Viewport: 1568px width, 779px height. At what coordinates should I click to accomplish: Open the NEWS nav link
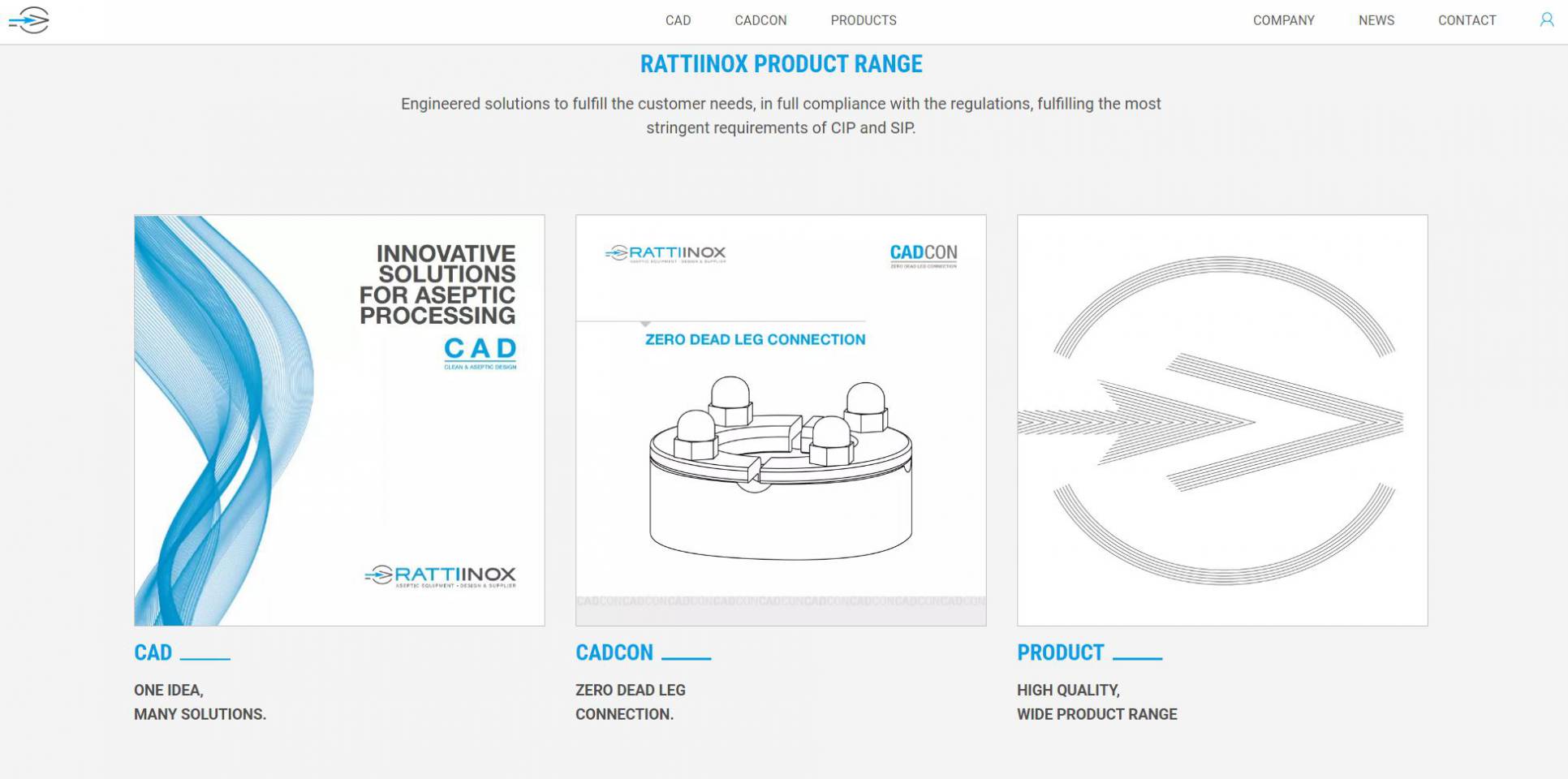pos(1376,20)
